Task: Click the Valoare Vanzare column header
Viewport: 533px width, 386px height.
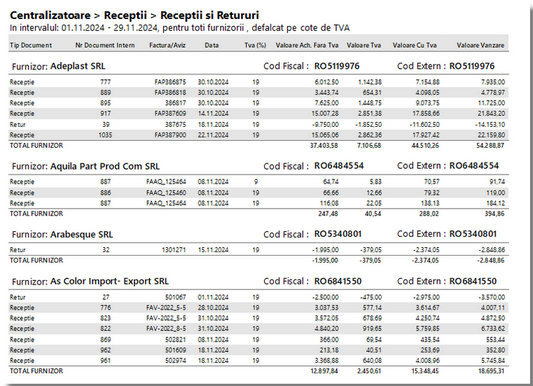Action: [480, 45]
